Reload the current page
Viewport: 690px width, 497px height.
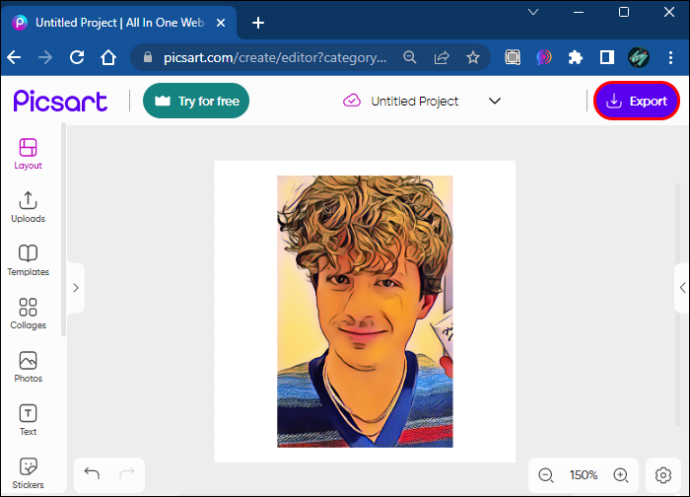click(77, 57)
